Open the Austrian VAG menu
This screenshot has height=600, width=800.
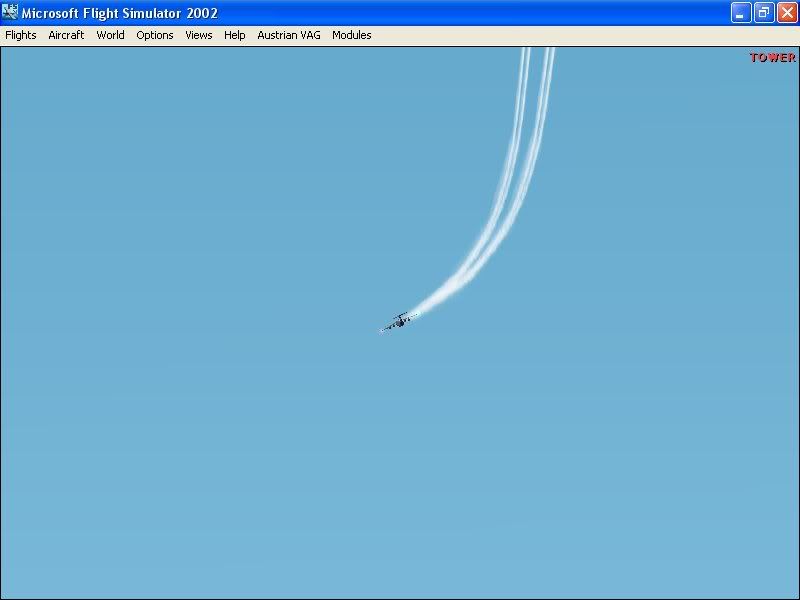pos(288,35)
